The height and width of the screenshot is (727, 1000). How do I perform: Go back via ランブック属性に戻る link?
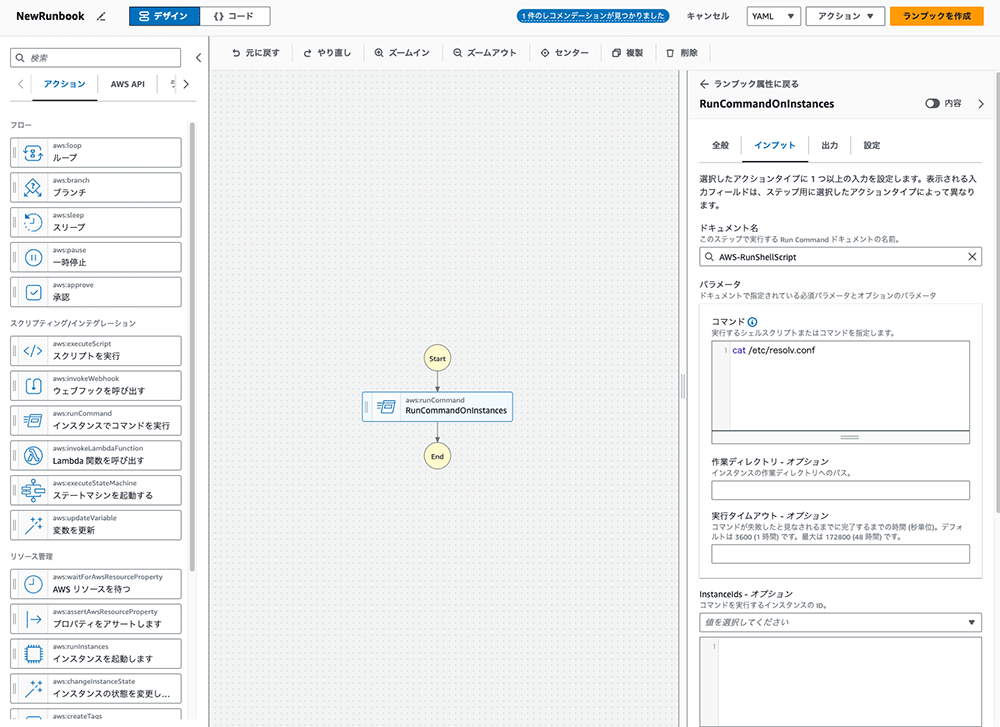[749, 84]
